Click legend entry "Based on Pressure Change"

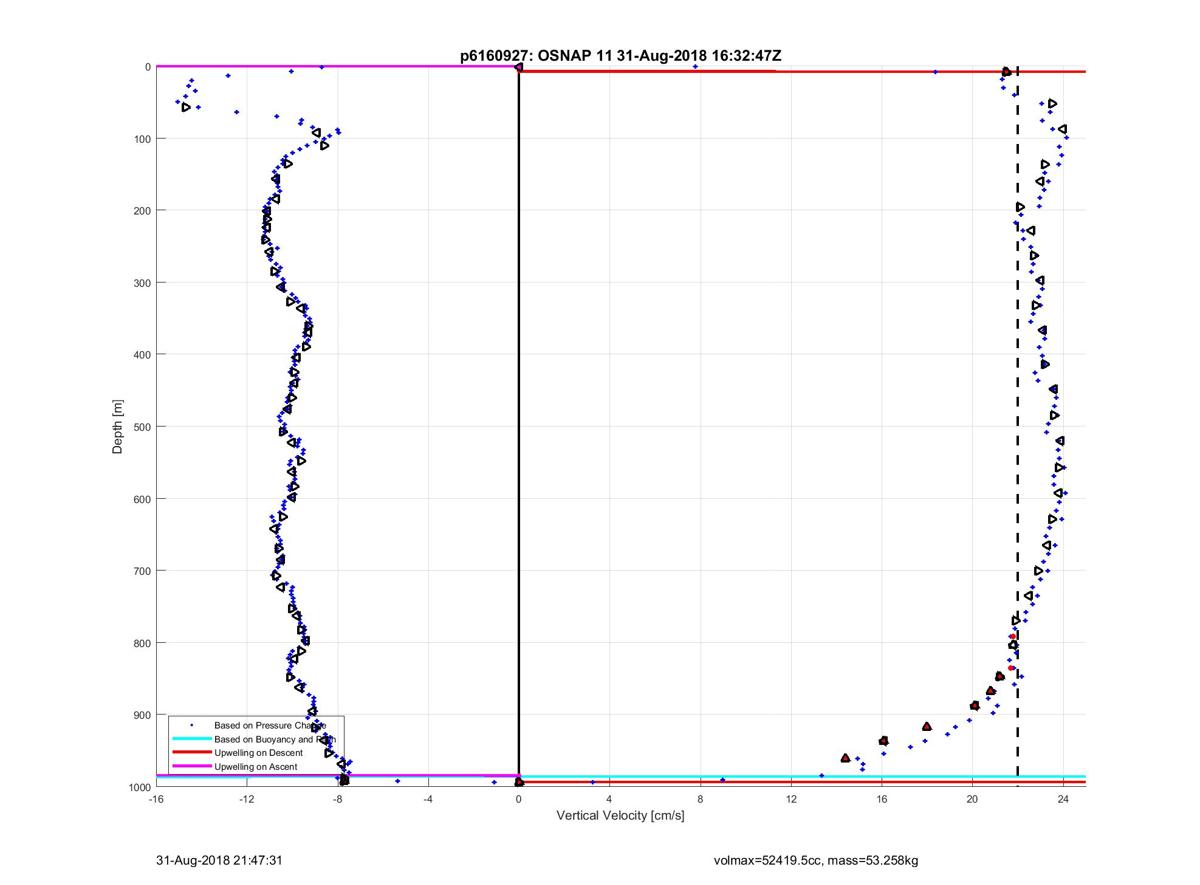coord(270,725)
